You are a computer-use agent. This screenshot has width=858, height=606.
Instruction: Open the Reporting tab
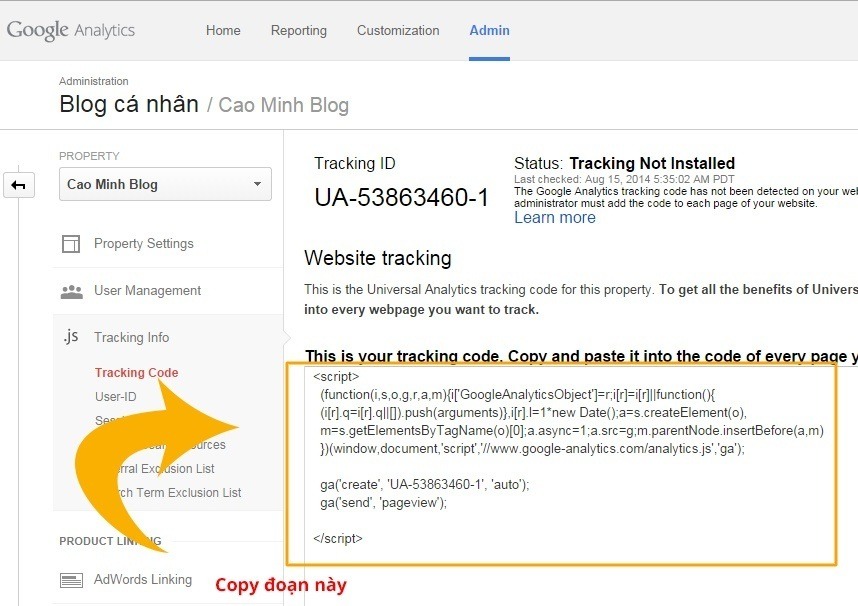point(298,31)
